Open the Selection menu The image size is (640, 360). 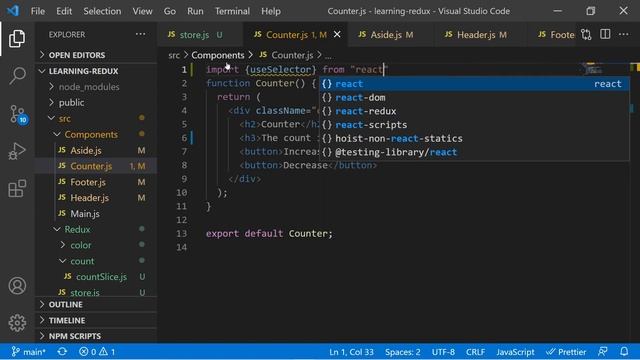[x=102, y=11]
